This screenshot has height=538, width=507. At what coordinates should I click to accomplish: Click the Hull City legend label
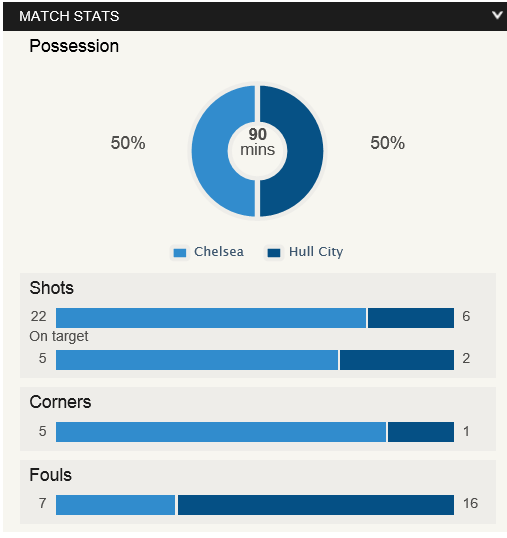pos(316,252)
